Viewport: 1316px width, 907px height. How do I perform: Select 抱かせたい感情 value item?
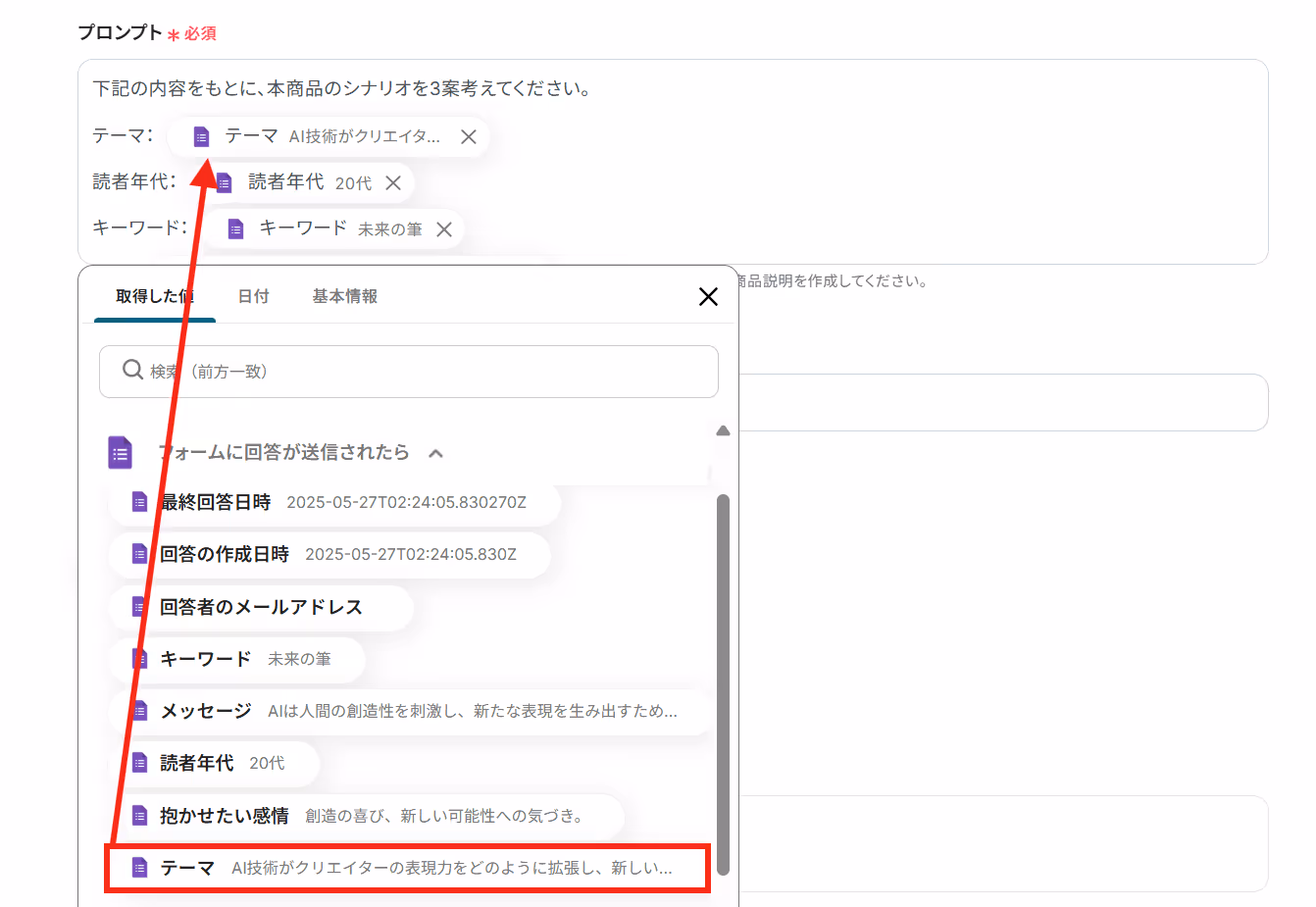366,816
